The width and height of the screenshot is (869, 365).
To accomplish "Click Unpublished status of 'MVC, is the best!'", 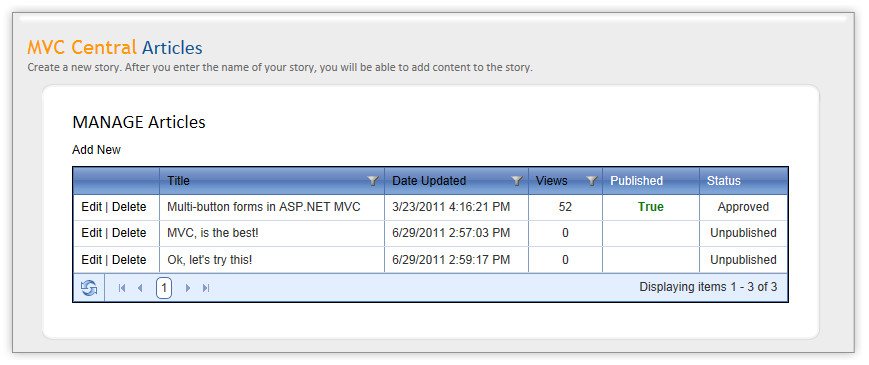I will pos(743,233).
